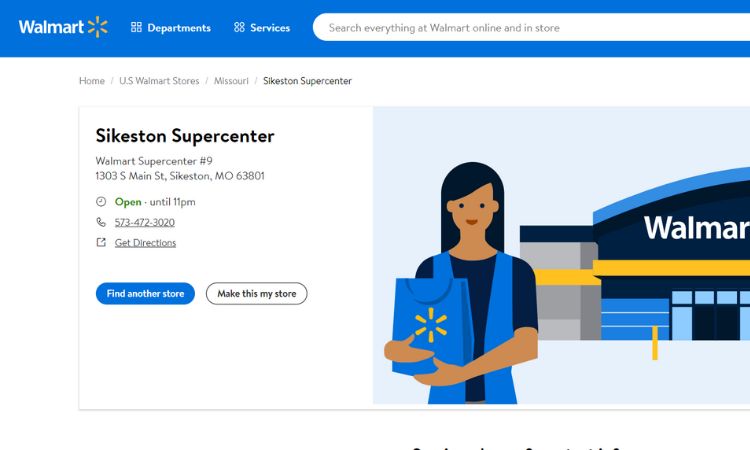Click Make this my store button
Screen dimensions: 750x450
coord(257,294)
